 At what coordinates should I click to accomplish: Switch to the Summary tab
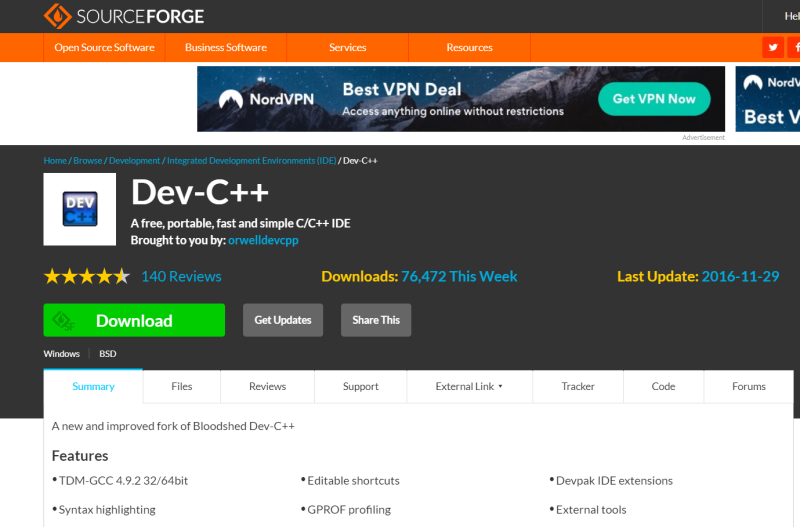[x=93, y=387]
